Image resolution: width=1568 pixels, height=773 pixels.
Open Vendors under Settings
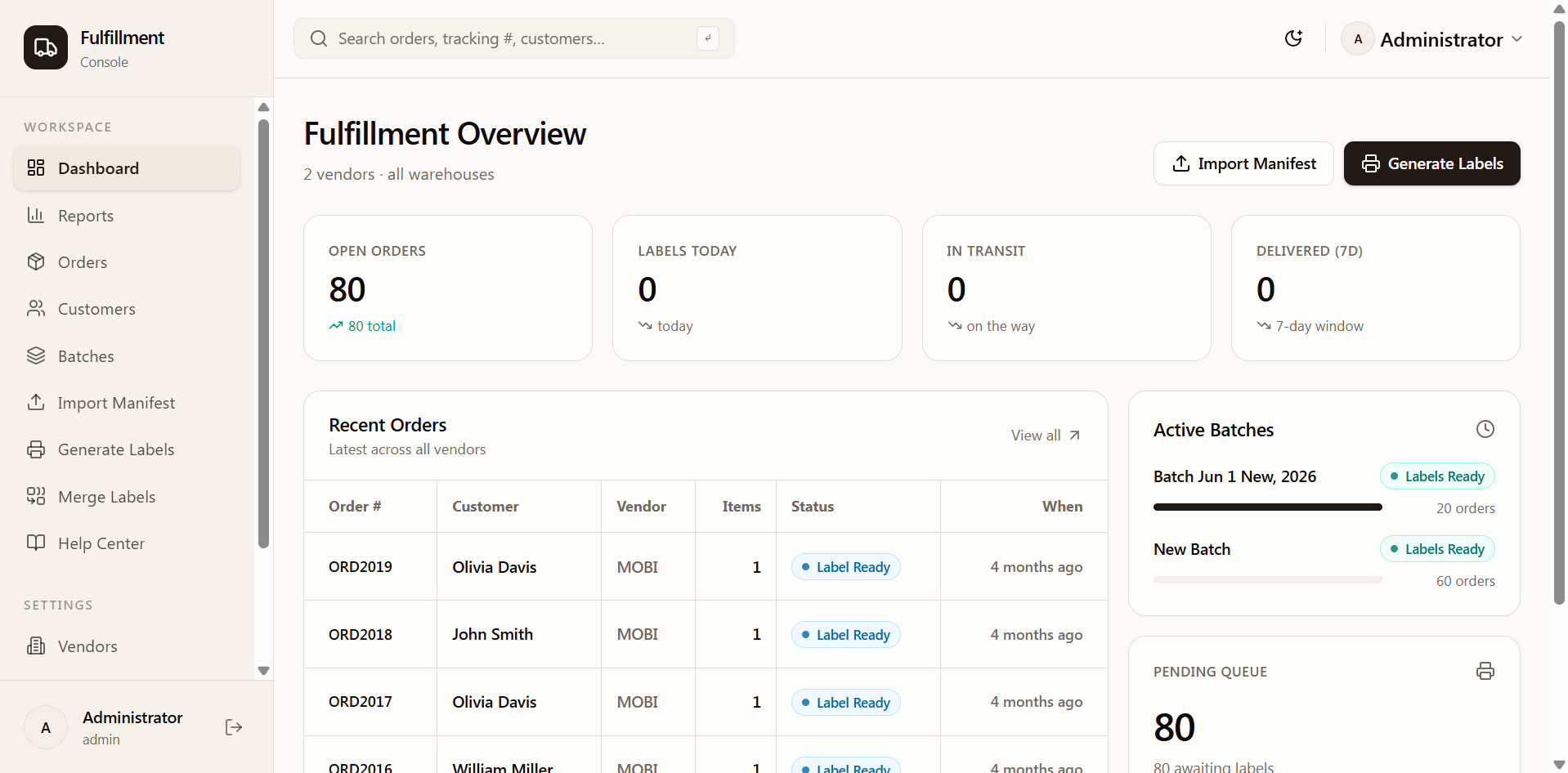(127, 646)
